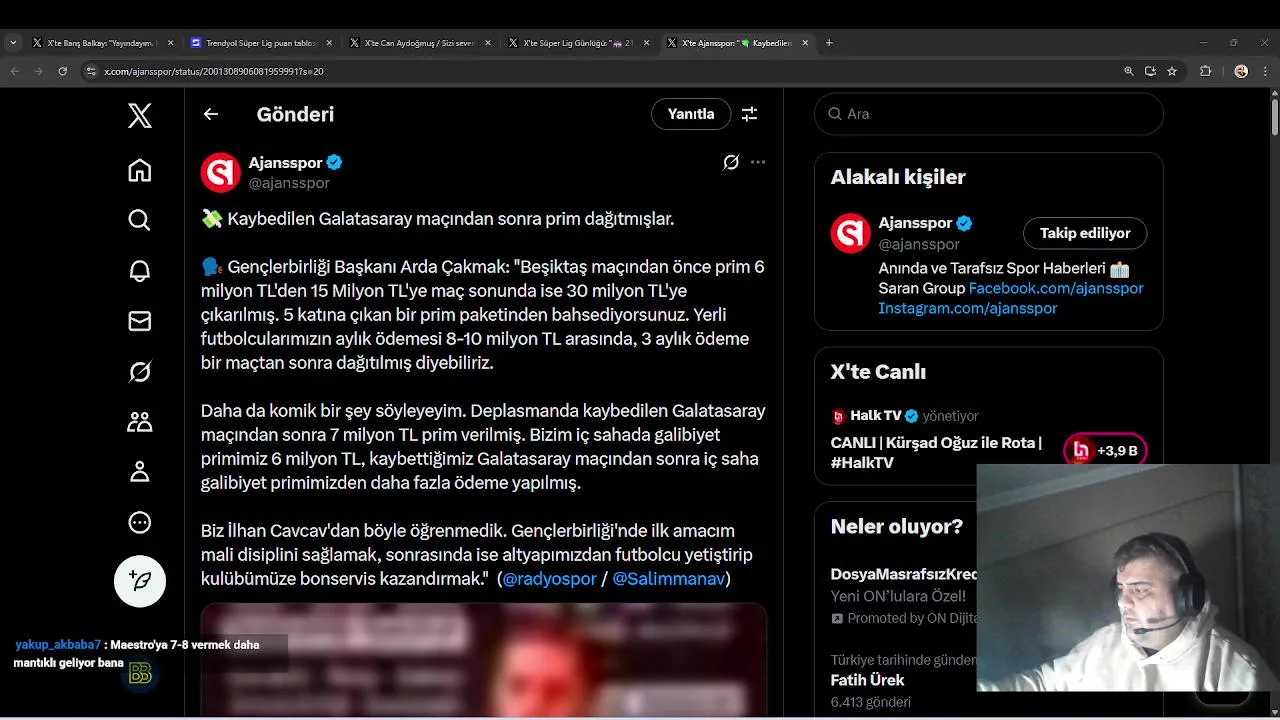
Task: Open Notifications bell in sidebar
Action: pos(140,271)
